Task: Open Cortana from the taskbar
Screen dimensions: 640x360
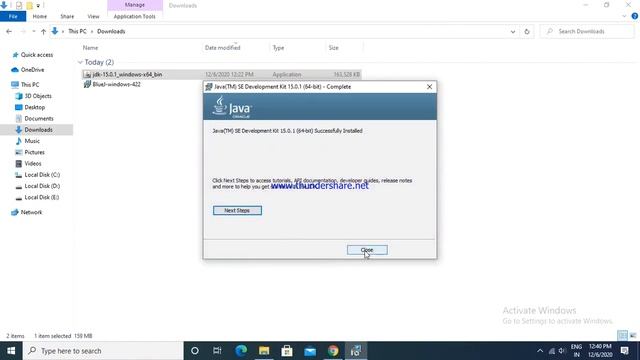Action: pyautogui.click(x=195, y=351)
